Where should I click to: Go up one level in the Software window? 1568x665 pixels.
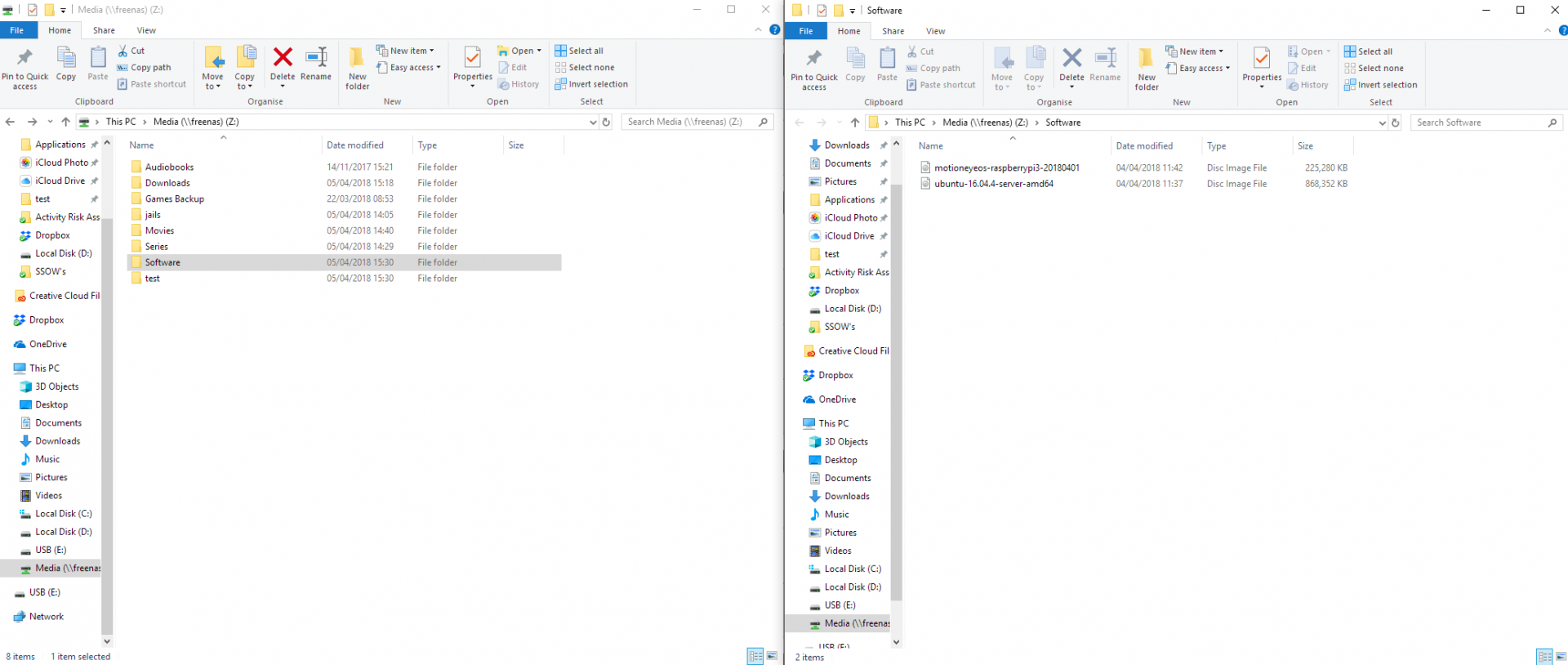pyautogui.click(x=855, y=123)
